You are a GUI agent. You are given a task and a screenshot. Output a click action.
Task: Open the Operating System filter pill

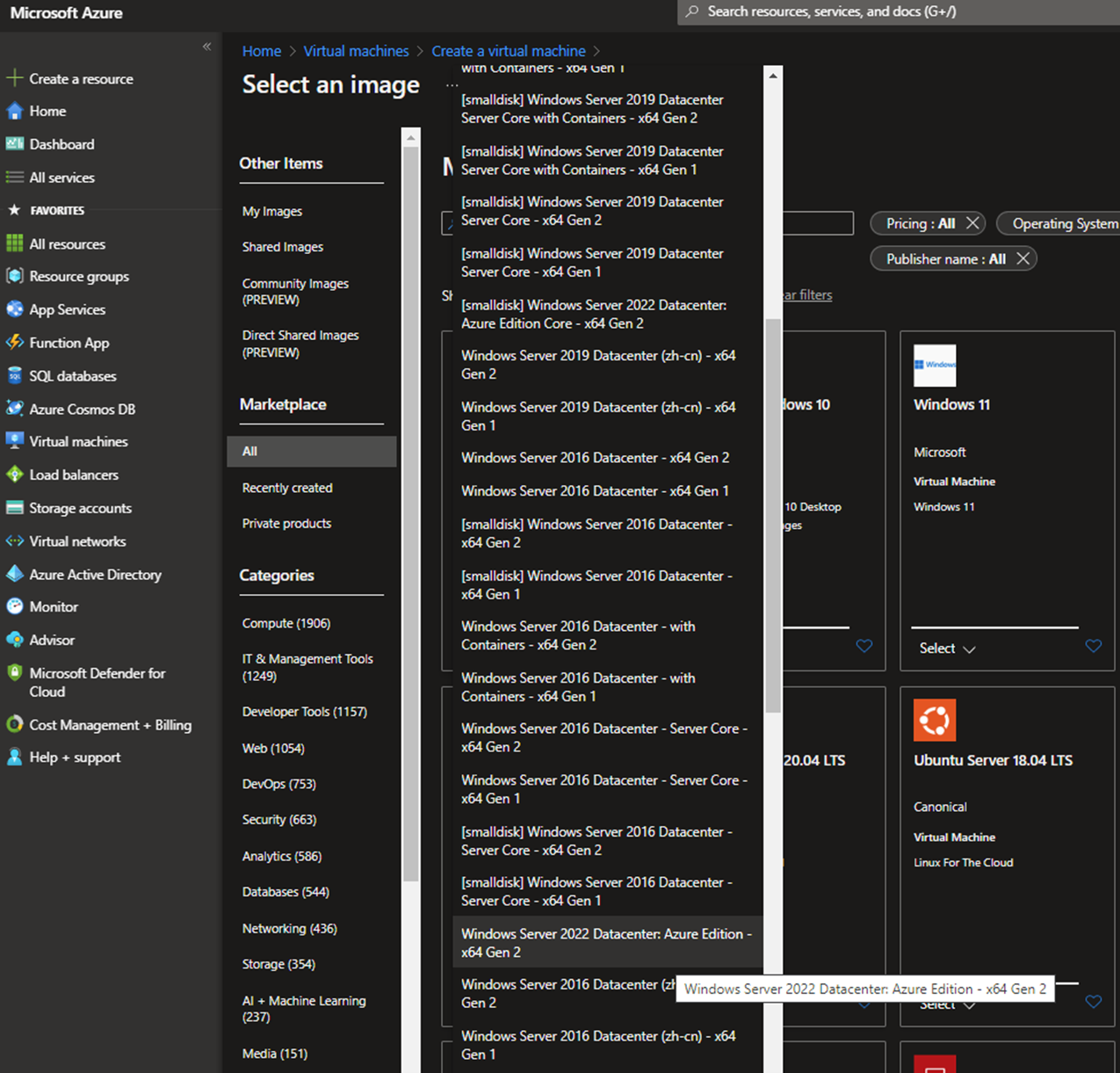[1059, 223]
